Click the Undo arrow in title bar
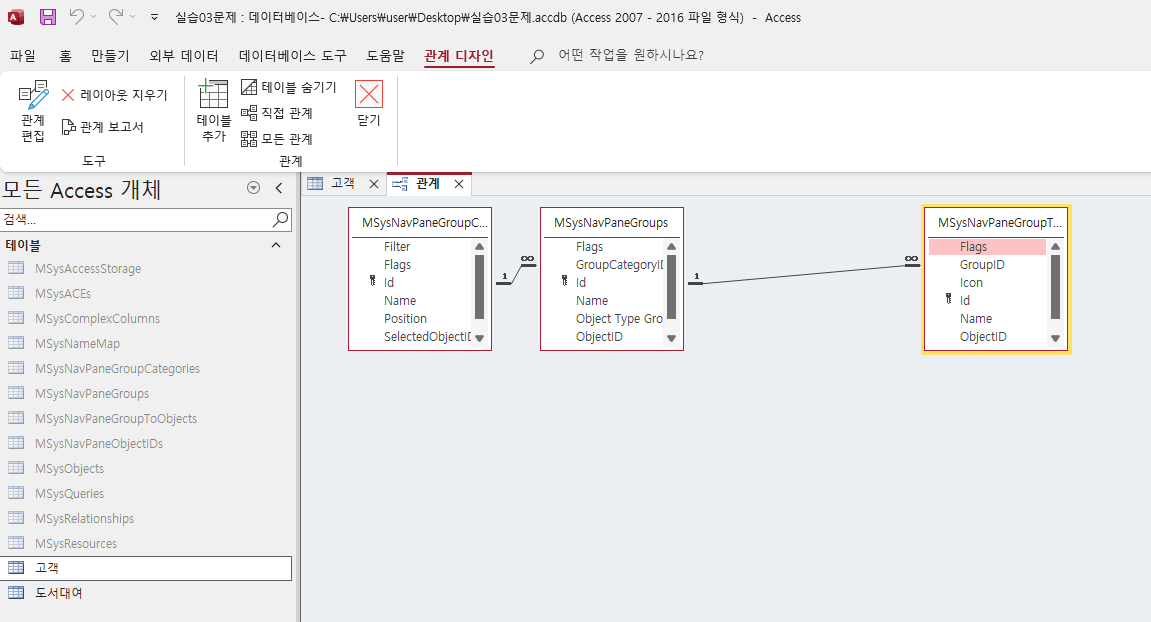1151x622 pixels. coord(77,17)
